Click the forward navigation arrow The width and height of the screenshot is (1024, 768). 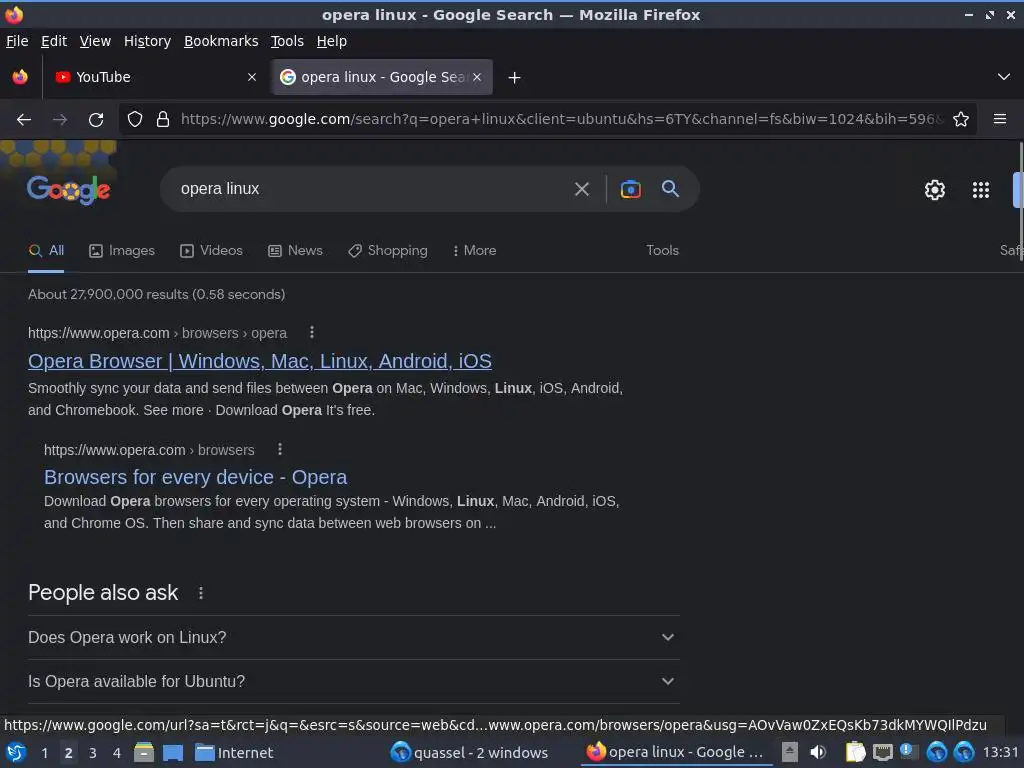click(59, 120)
